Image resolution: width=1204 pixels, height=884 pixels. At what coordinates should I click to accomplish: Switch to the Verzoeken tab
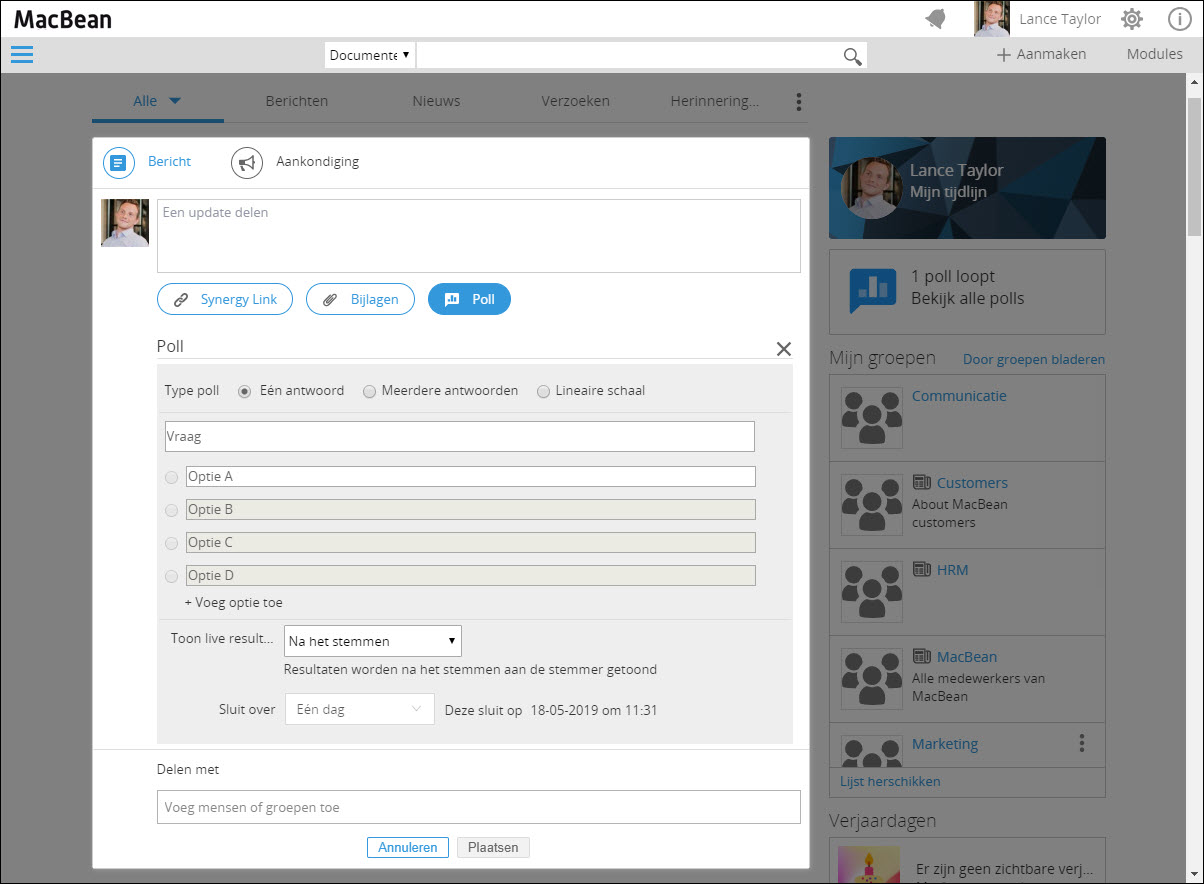click(x=575, y=101)
